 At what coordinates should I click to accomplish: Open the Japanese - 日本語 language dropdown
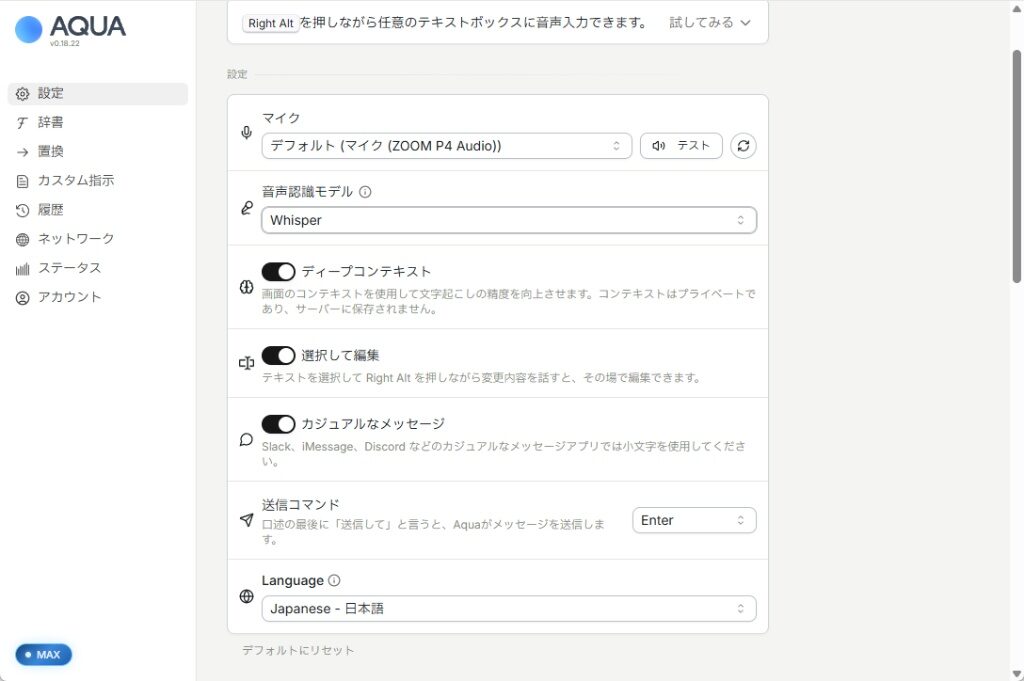[509, 609]
